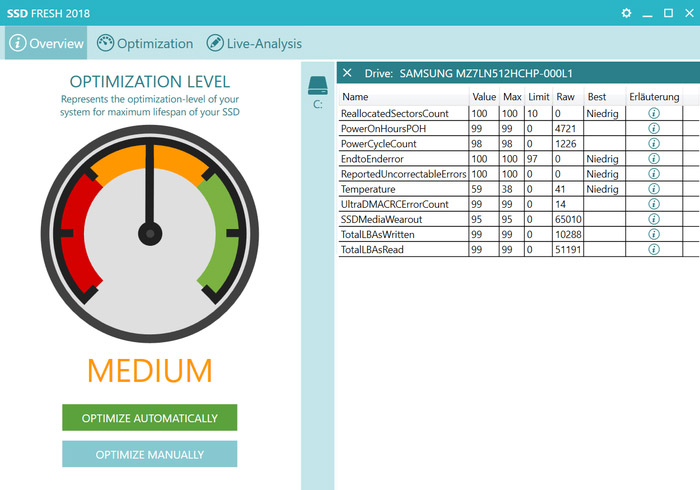Open the Optimization tab

click(x=145, y=43)
